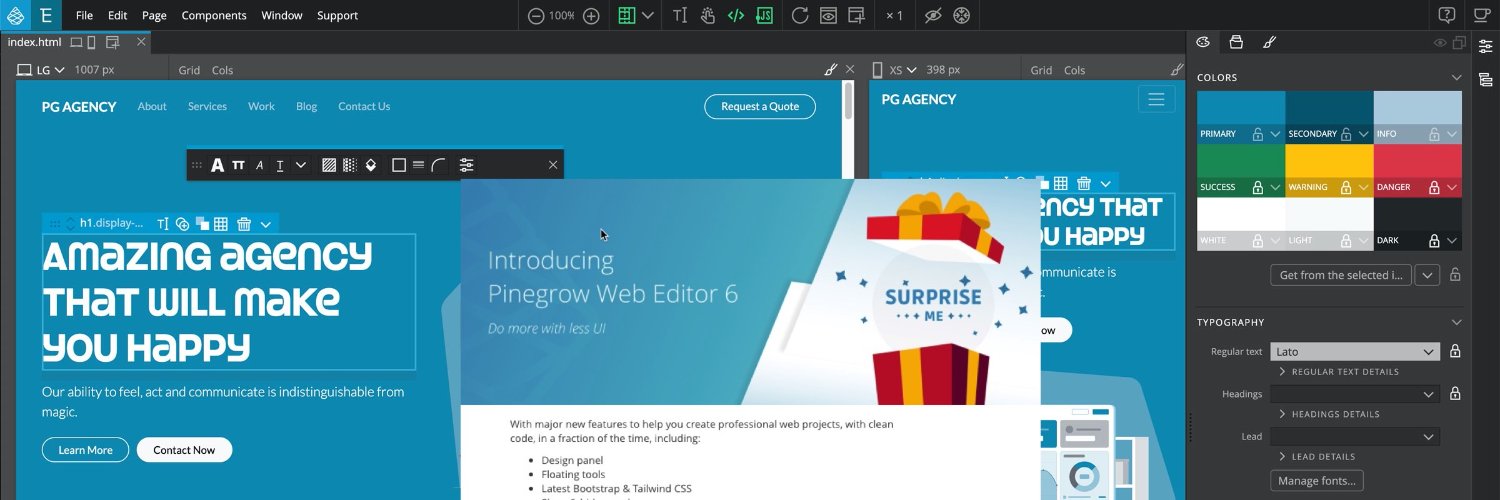The image size is (1500, 500).
Task: Open the box/library panel tab
Action: 1236,42
